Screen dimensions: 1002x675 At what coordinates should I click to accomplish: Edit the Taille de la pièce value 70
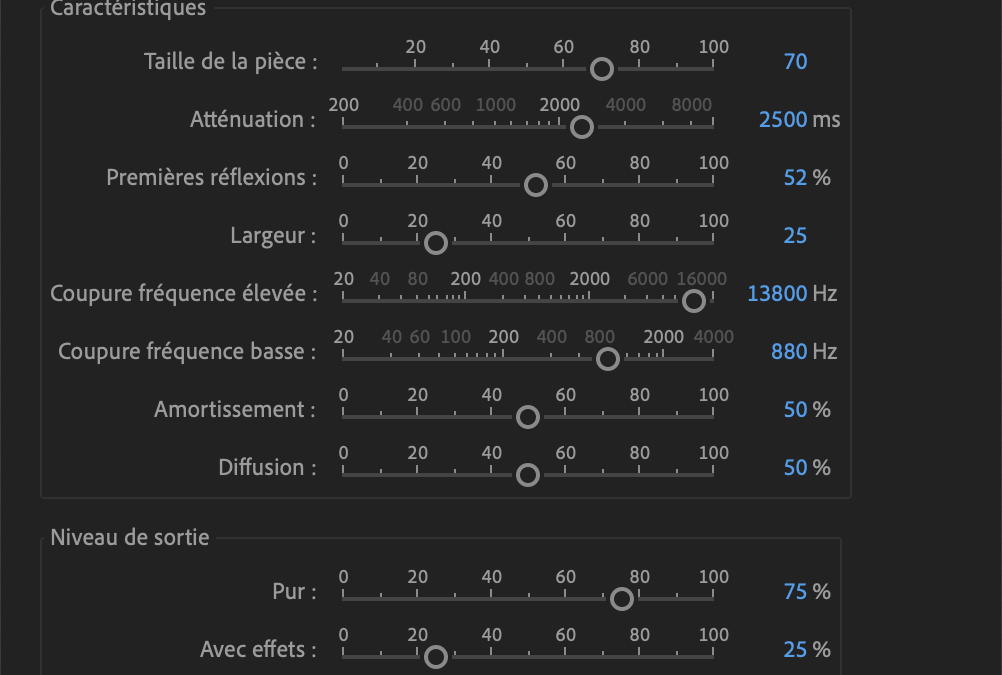tap(796, 62)
